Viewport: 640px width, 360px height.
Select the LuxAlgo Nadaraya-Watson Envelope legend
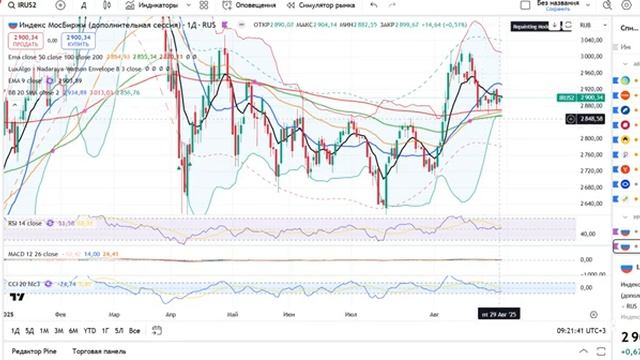click(x=75, y=69)
